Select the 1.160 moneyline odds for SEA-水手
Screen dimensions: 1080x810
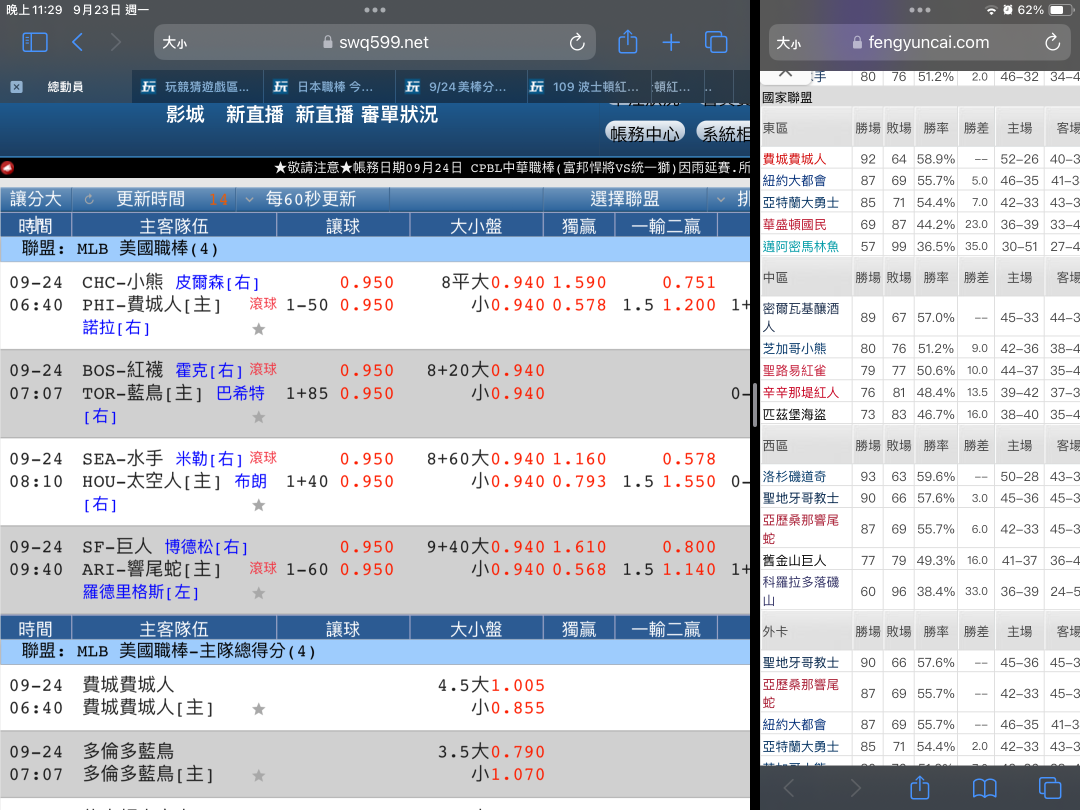579,459
